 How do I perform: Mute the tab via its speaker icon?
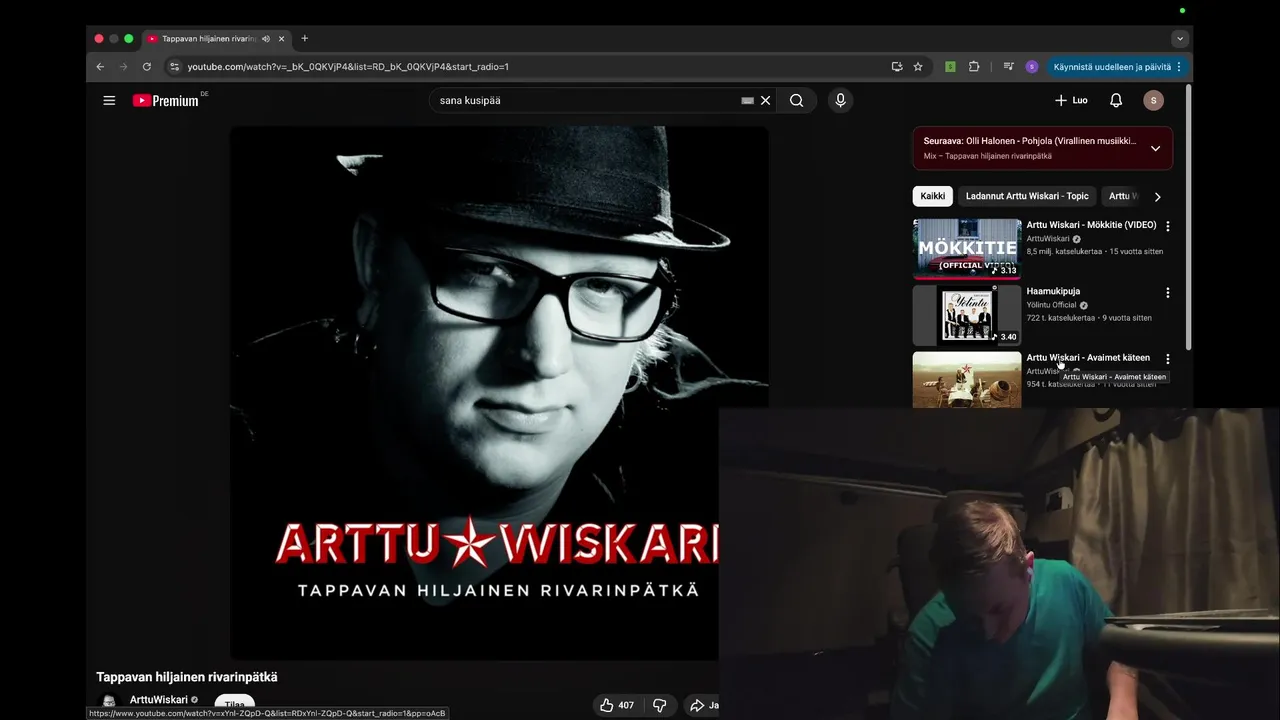point(266,39)
